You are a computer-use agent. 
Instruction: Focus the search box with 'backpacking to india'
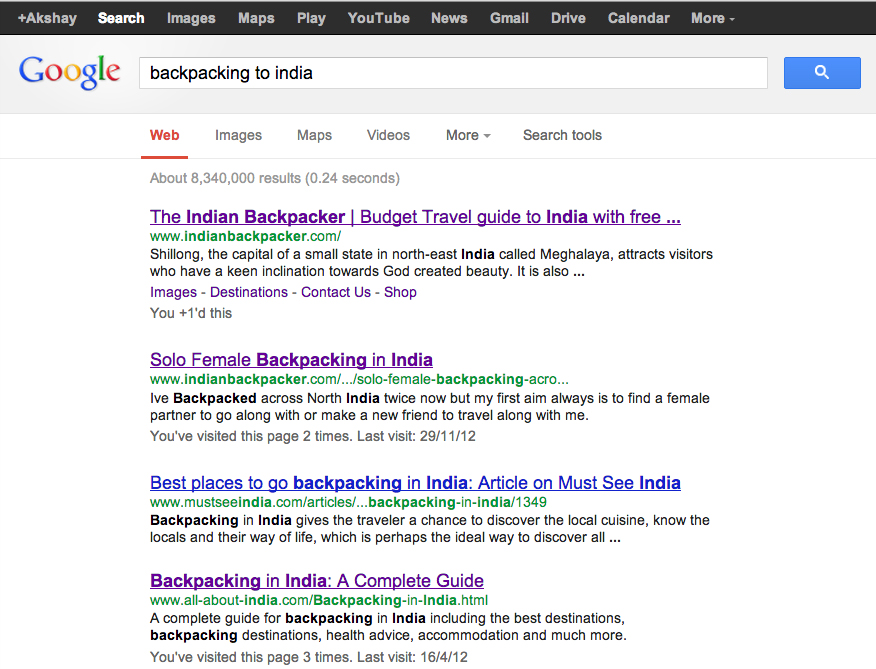point(453,73)
